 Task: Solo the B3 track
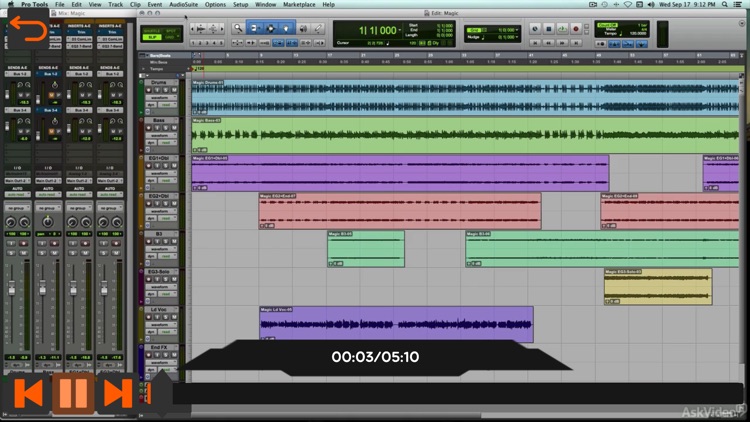pyautogui.click(x=165, y=241)
